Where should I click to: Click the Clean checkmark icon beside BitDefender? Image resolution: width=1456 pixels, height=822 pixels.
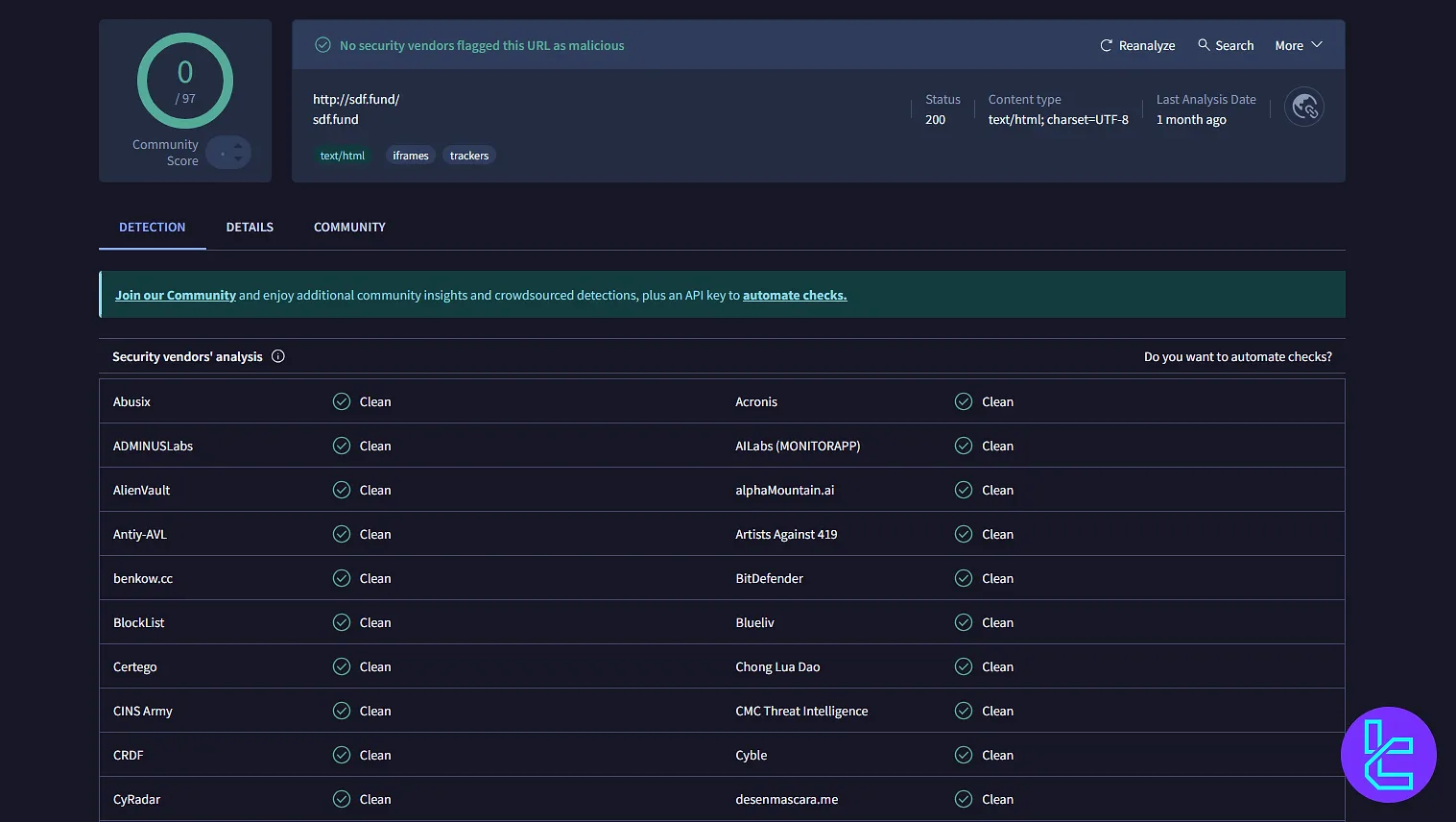(x=963, y=578)
